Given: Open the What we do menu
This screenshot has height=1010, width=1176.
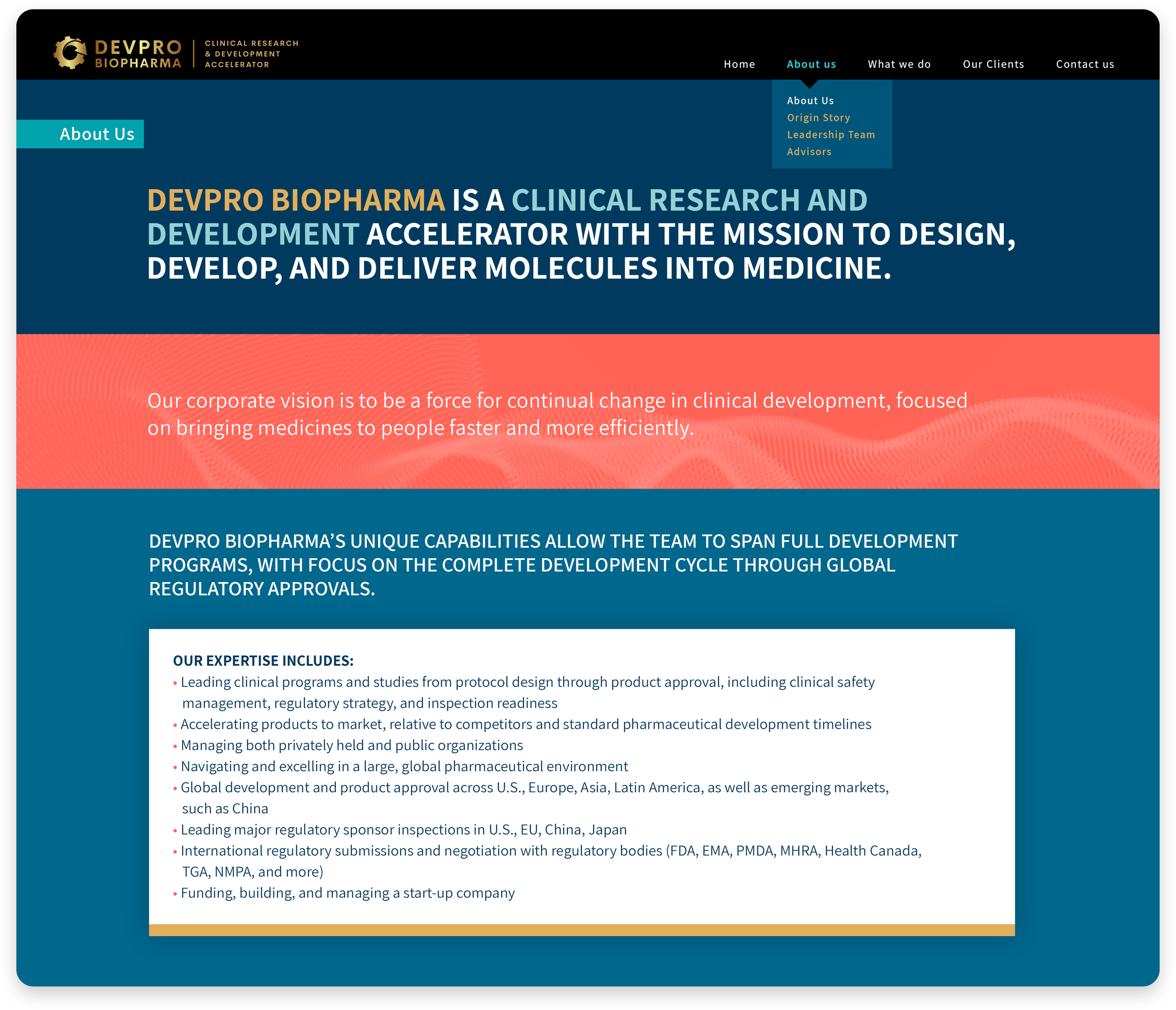Looking at the screenshot, I should coord(899,64).
